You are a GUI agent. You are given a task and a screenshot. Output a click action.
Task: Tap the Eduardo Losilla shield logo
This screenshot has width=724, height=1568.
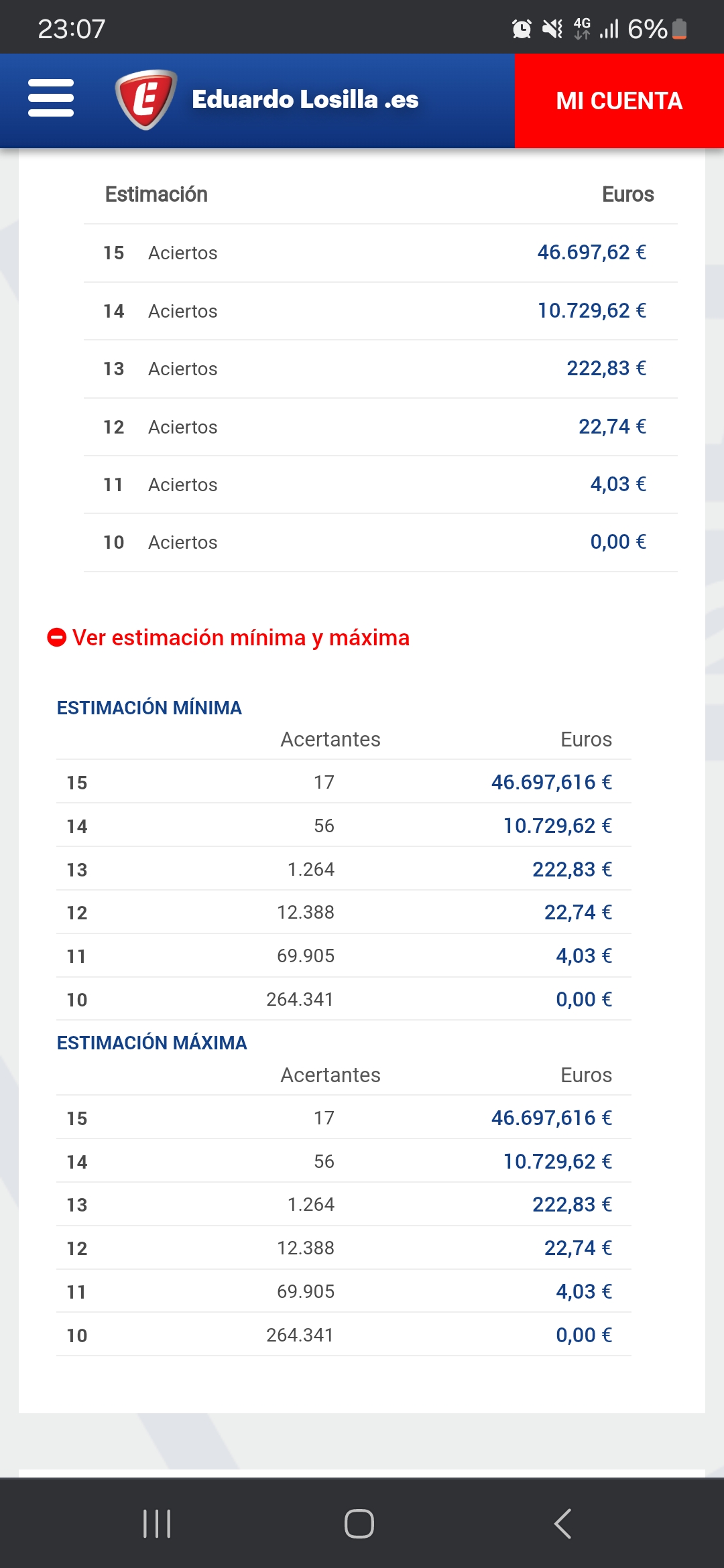(145, 99)
